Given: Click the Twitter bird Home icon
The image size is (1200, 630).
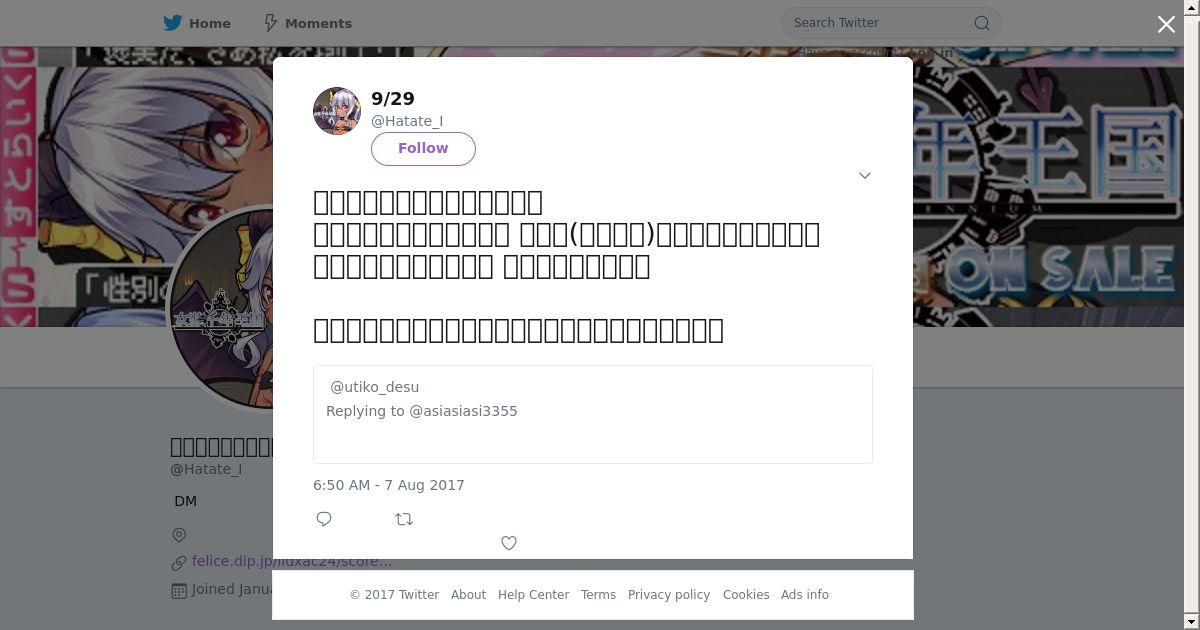Looking at the screenshot, I should (x=173, y=22).
